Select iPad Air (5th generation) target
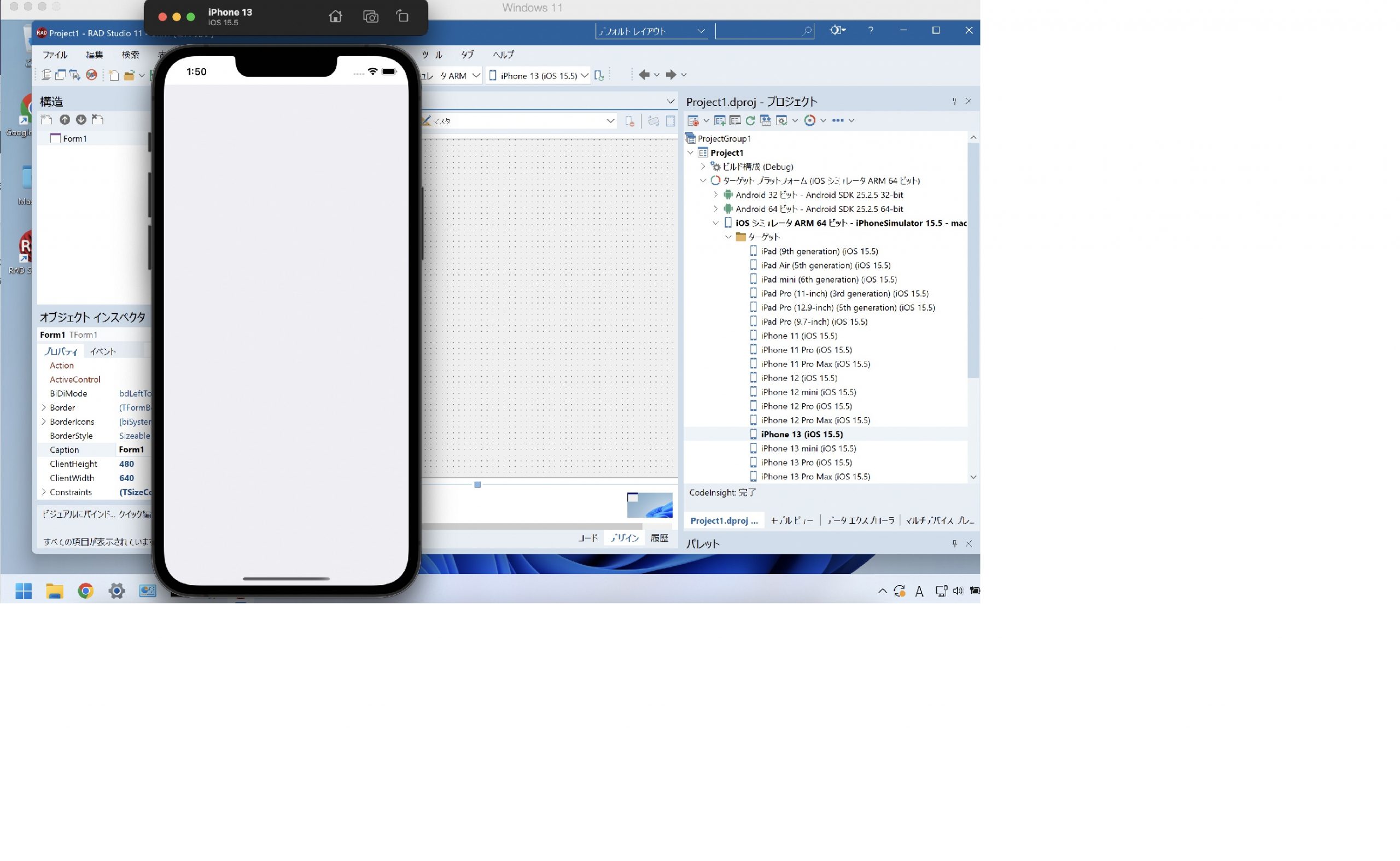The width and height of the screenshot is (1400, 861). point(826,265)
